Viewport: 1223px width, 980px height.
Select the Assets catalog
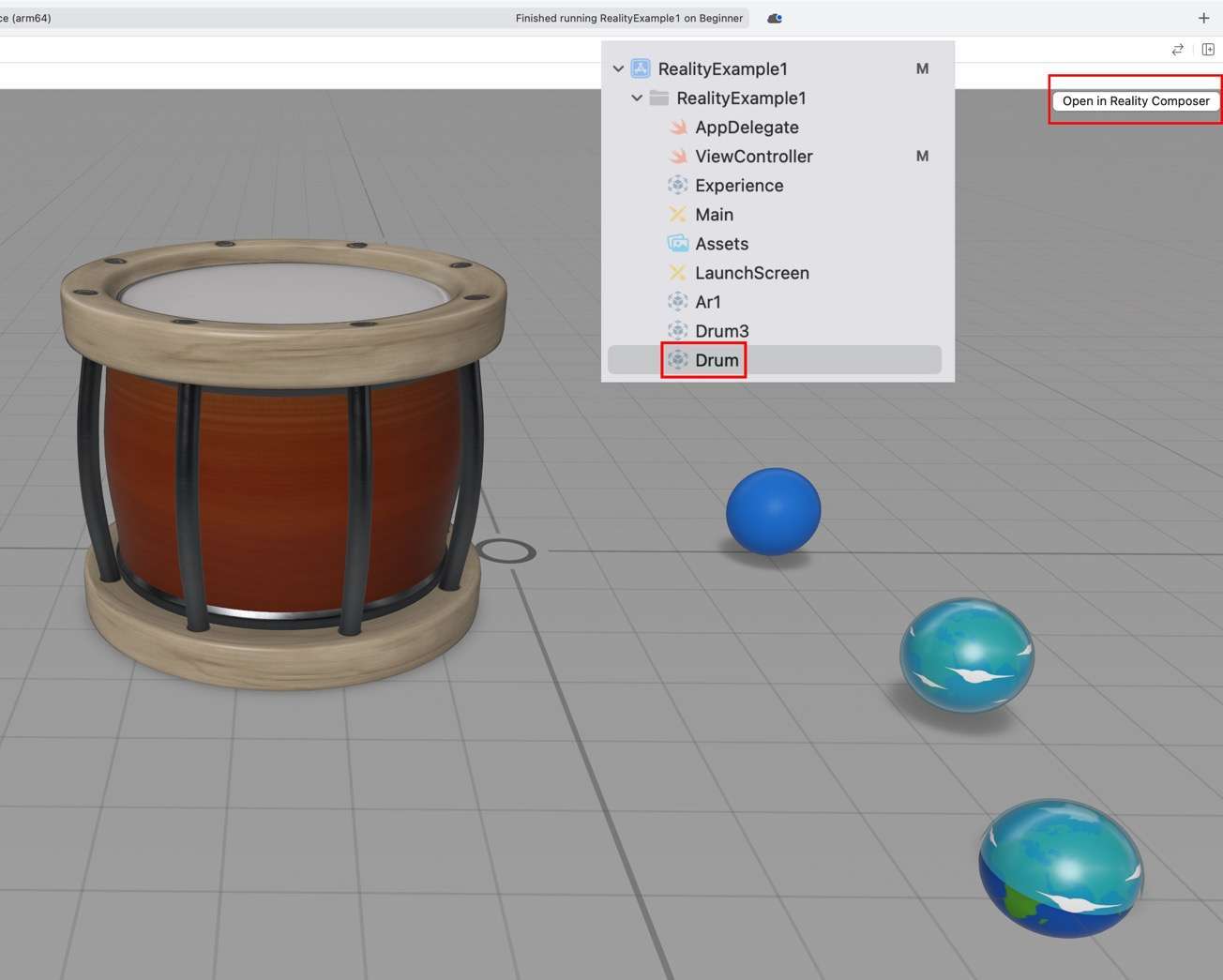pos(721,244)
